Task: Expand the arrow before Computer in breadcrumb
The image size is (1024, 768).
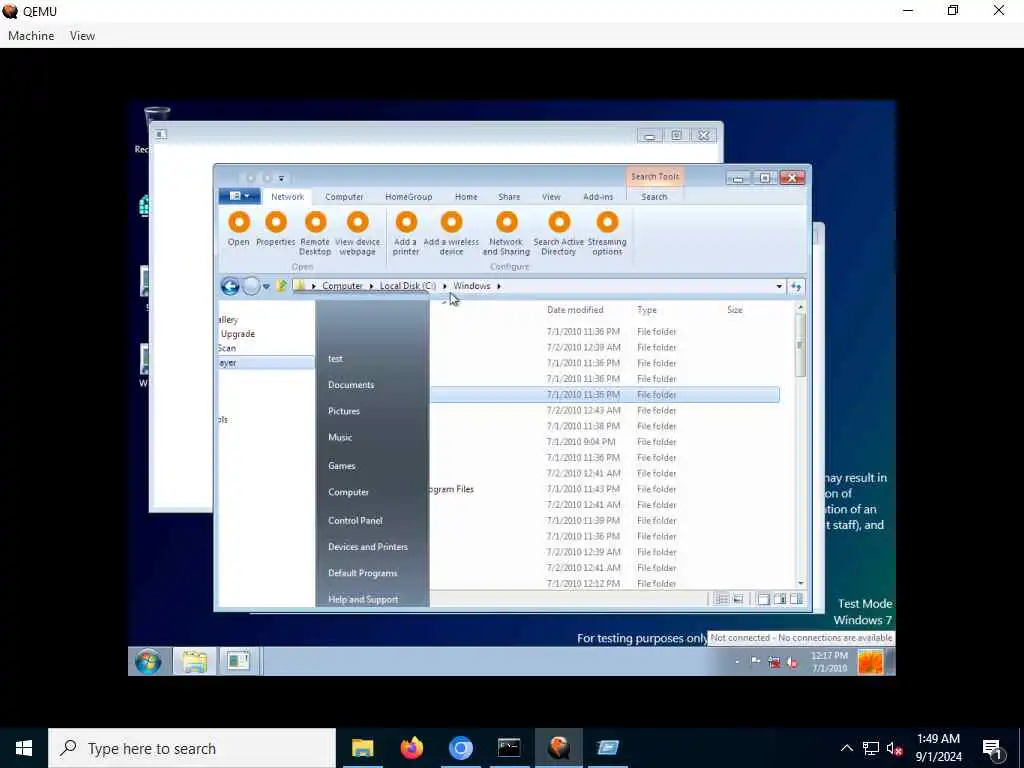Action: (313, 286)
